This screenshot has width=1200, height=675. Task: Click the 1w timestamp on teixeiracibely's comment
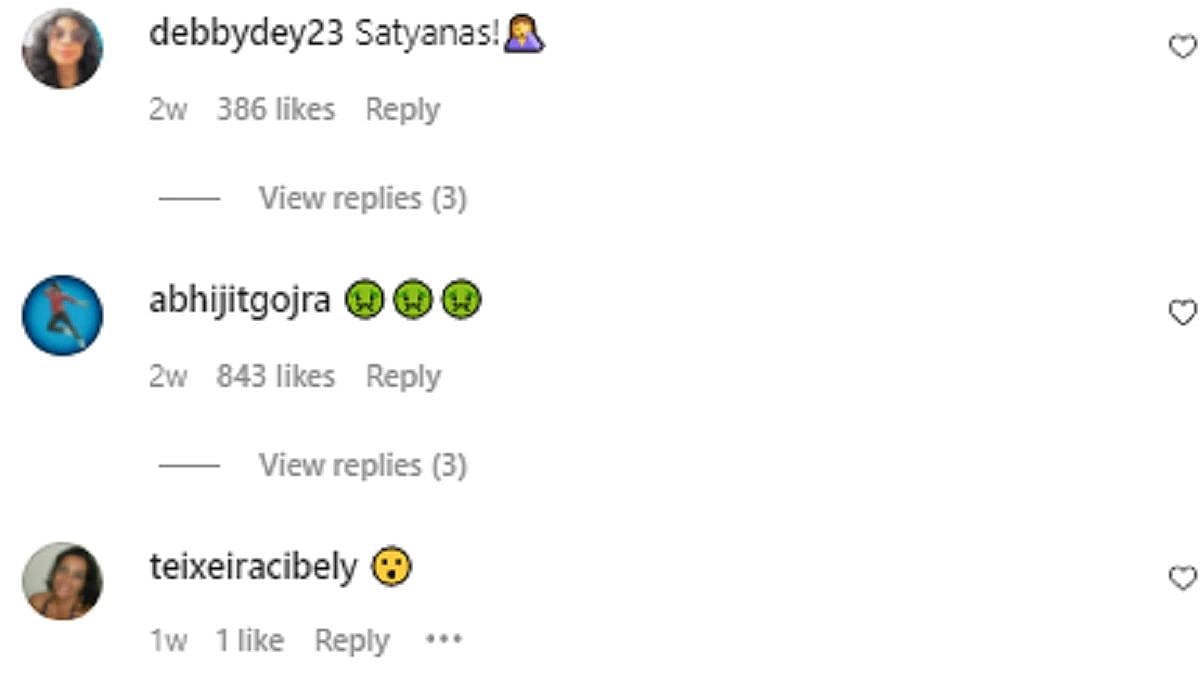pos(168,641)
